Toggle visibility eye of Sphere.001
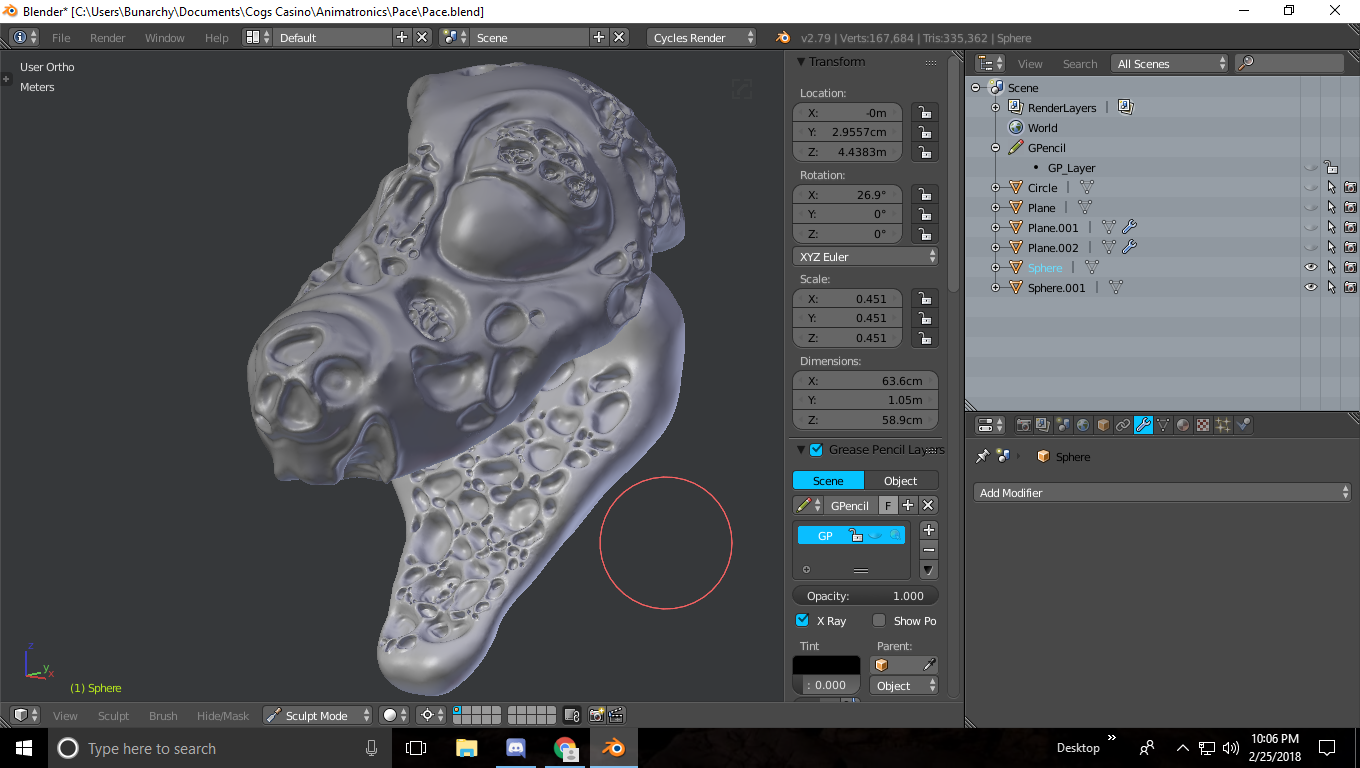Screen dimensions: 1360x768 (x=1311, y=287)
